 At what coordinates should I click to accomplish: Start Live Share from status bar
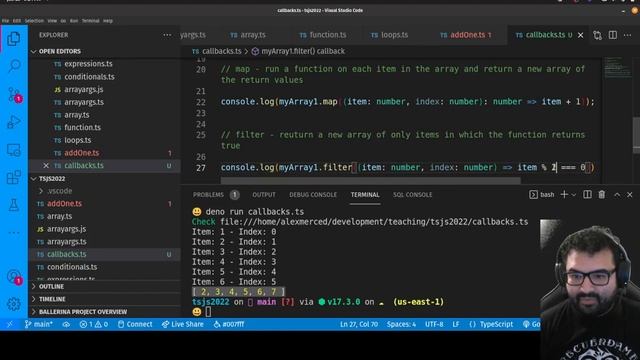pos(182,324)
